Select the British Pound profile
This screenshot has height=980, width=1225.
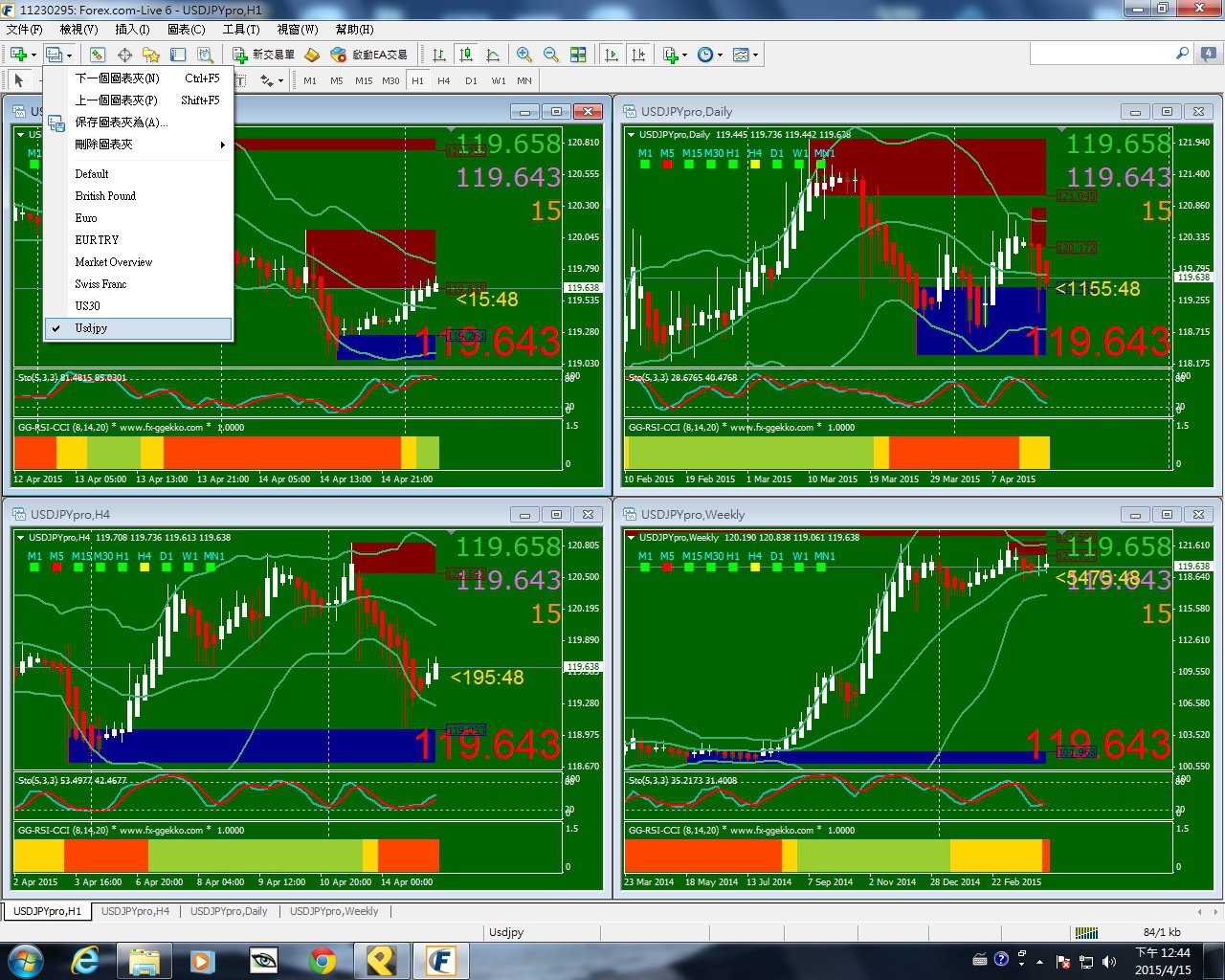click(139, 196)
